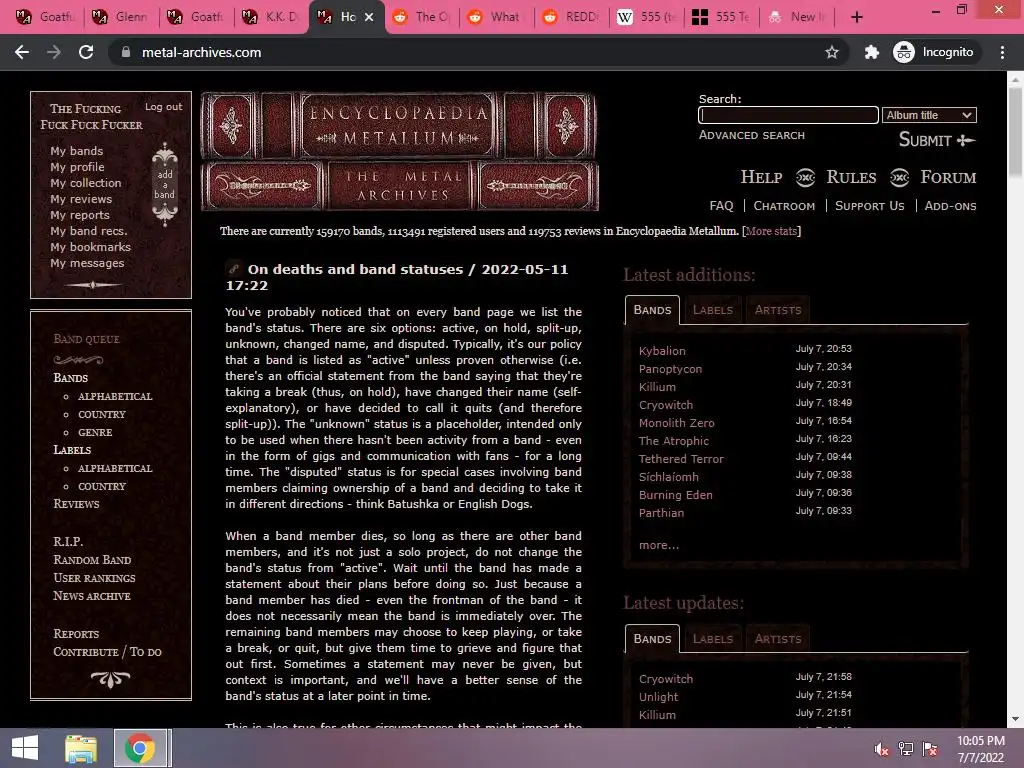Image resolution: width=1024 pixels, height=768 pixels.
Task: Reload the current page
Action: tap(86, 52)
